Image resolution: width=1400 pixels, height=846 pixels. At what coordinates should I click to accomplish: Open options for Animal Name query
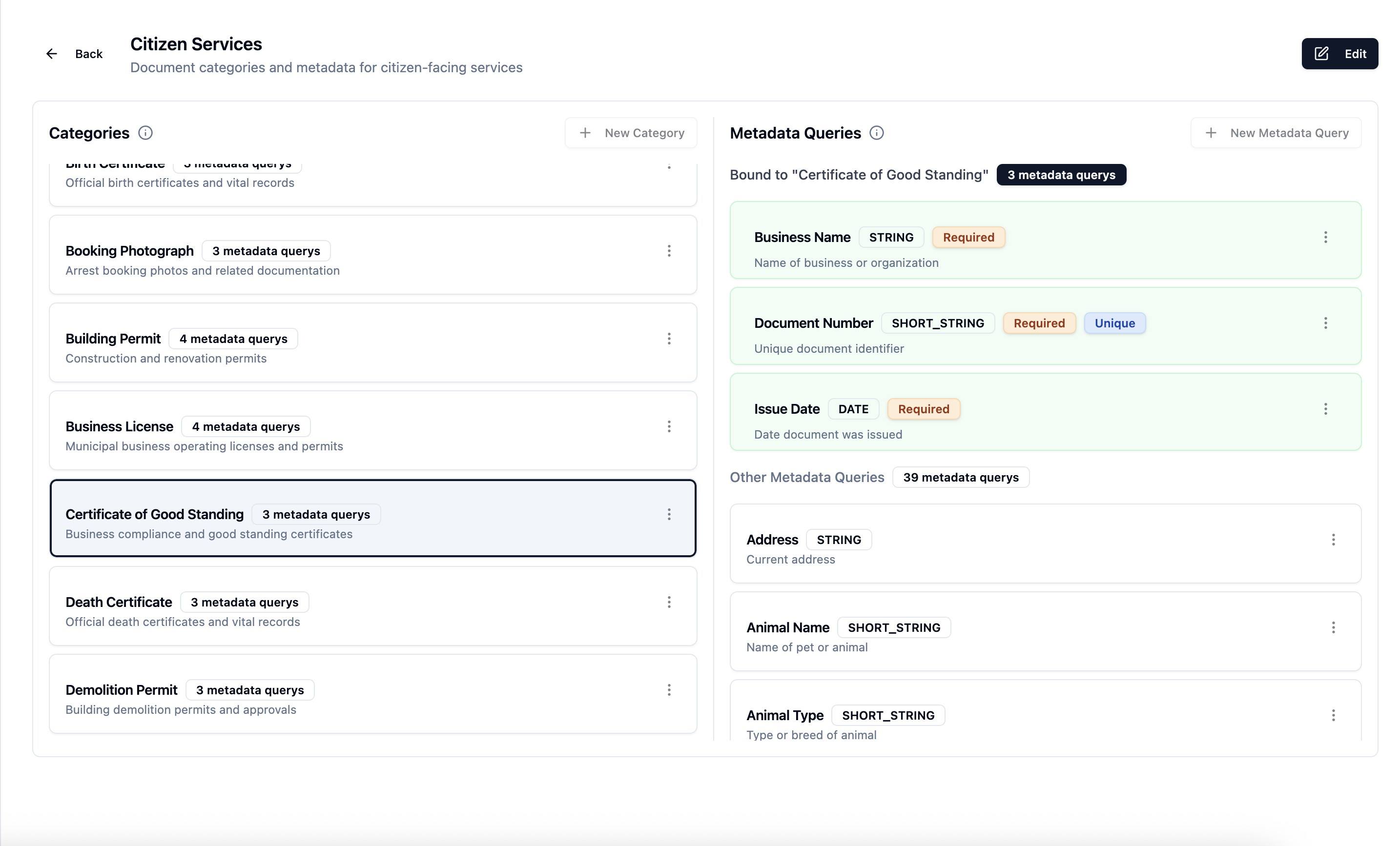pos(1334,627)
